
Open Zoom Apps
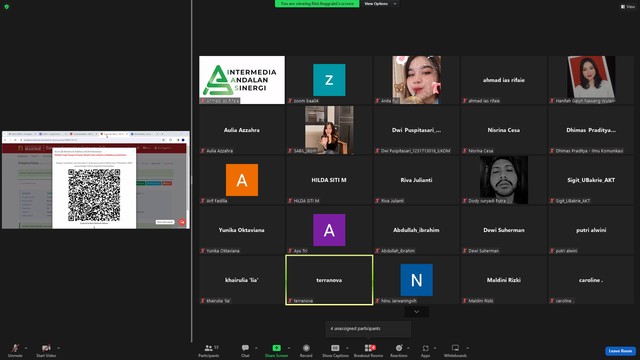pyautogui.click(x=425, y=350)
